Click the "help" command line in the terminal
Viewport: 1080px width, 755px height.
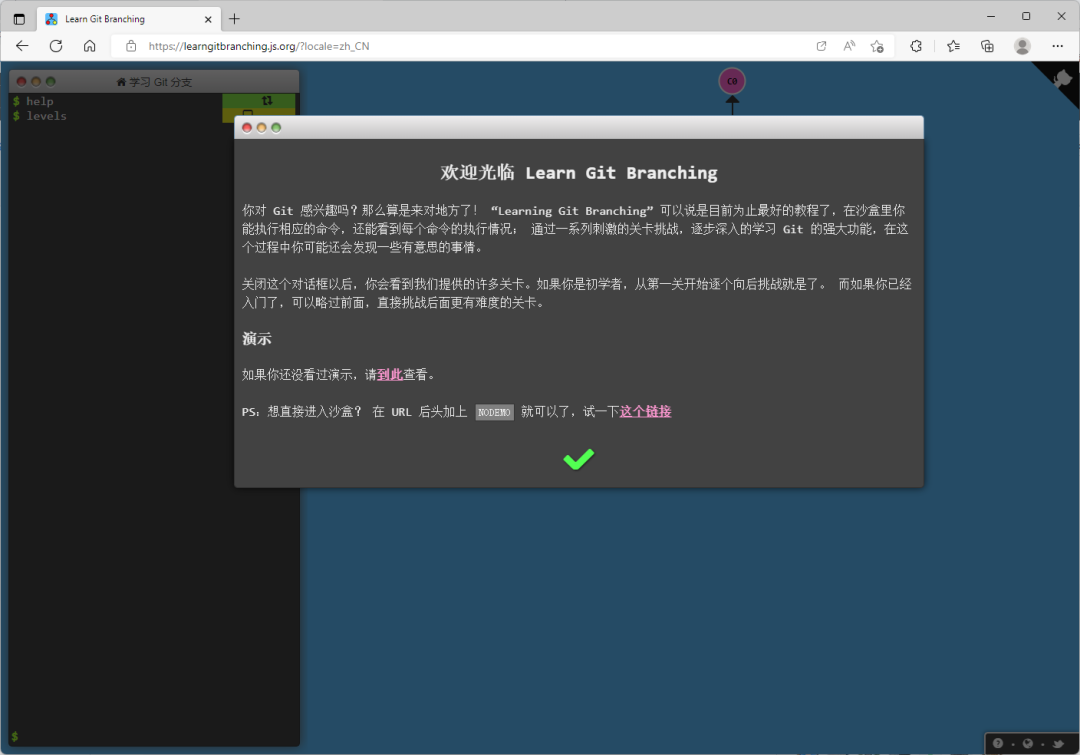click(39, 101)
